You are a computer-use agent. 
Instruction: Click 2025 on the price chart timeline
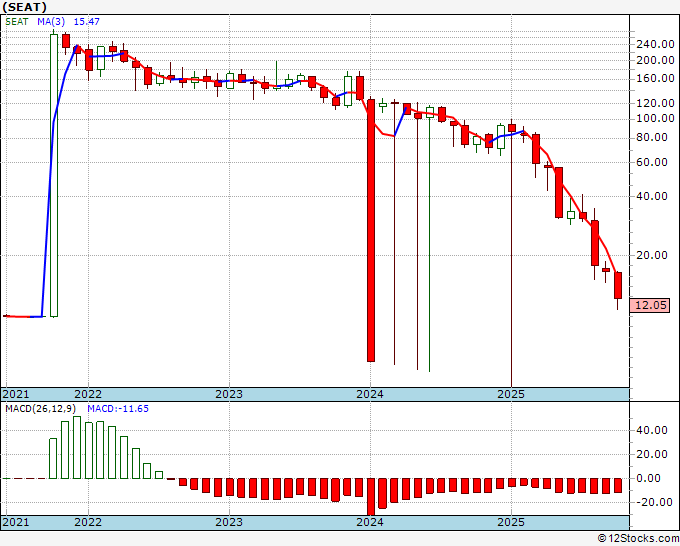[x=511, y=394]
